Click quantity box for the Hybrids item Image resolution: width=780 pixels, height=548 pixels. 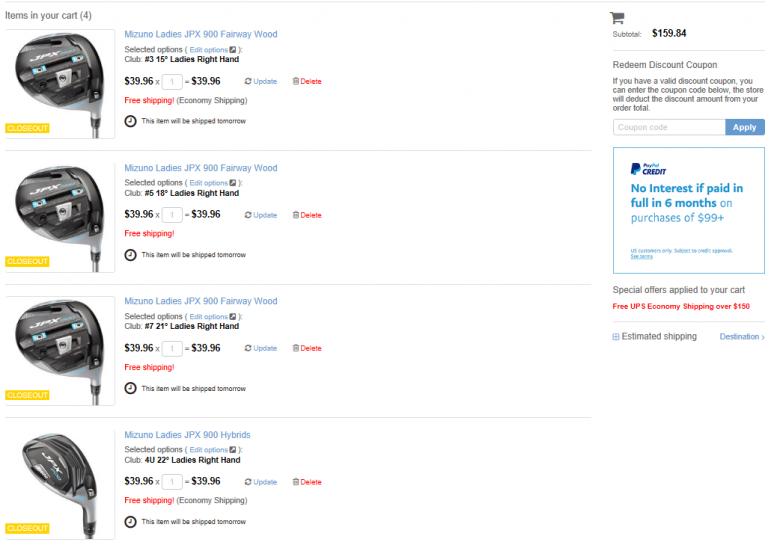click(x=172, y=482)
